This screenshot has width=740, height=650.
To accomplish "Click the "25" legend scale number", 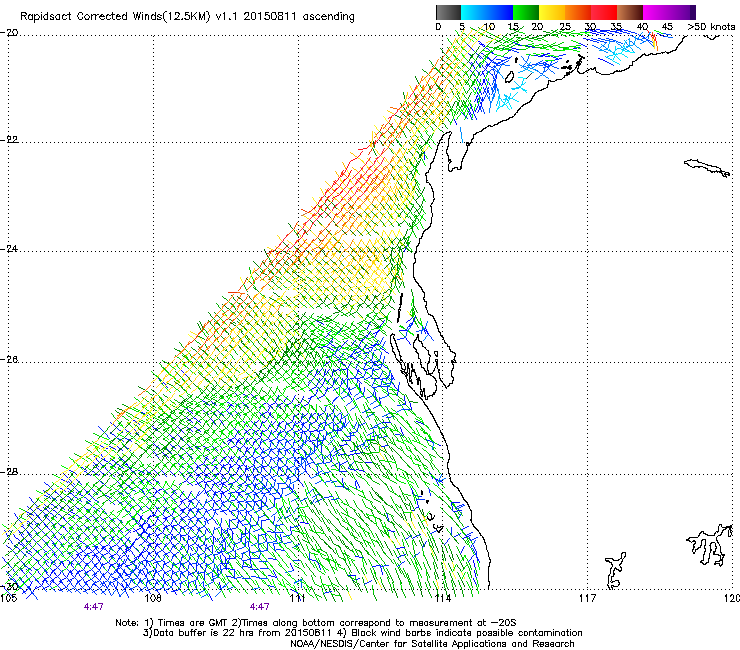I will (565, 27).
